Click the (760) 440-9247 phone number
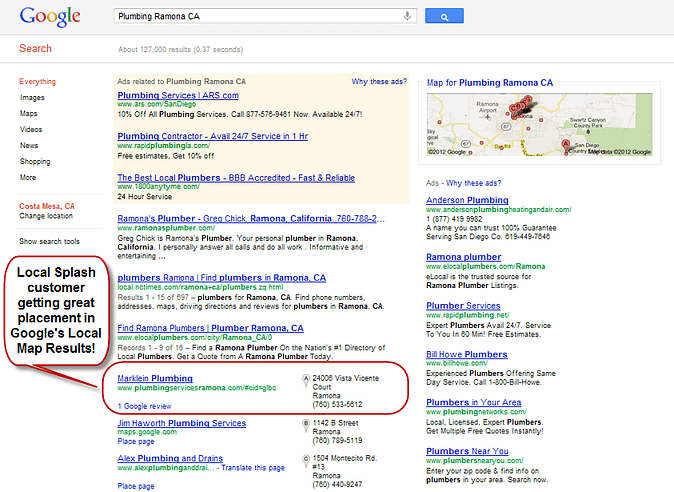Viewport: 674px width, 492px height. tap(337, 485)
